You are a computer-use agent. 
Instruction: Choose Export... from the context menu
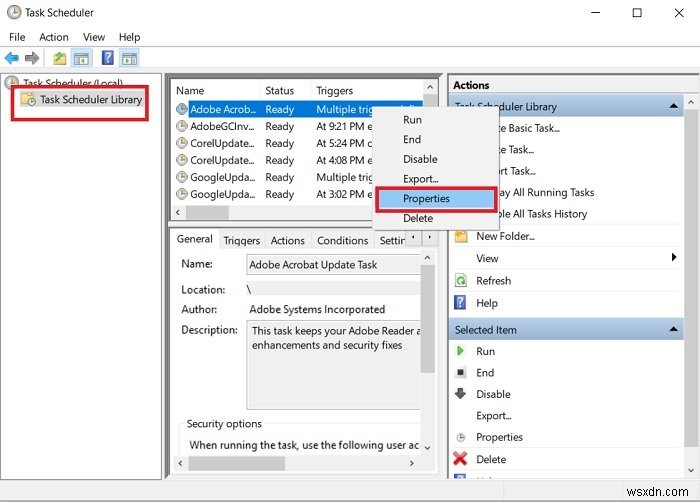tap(436, 179)
